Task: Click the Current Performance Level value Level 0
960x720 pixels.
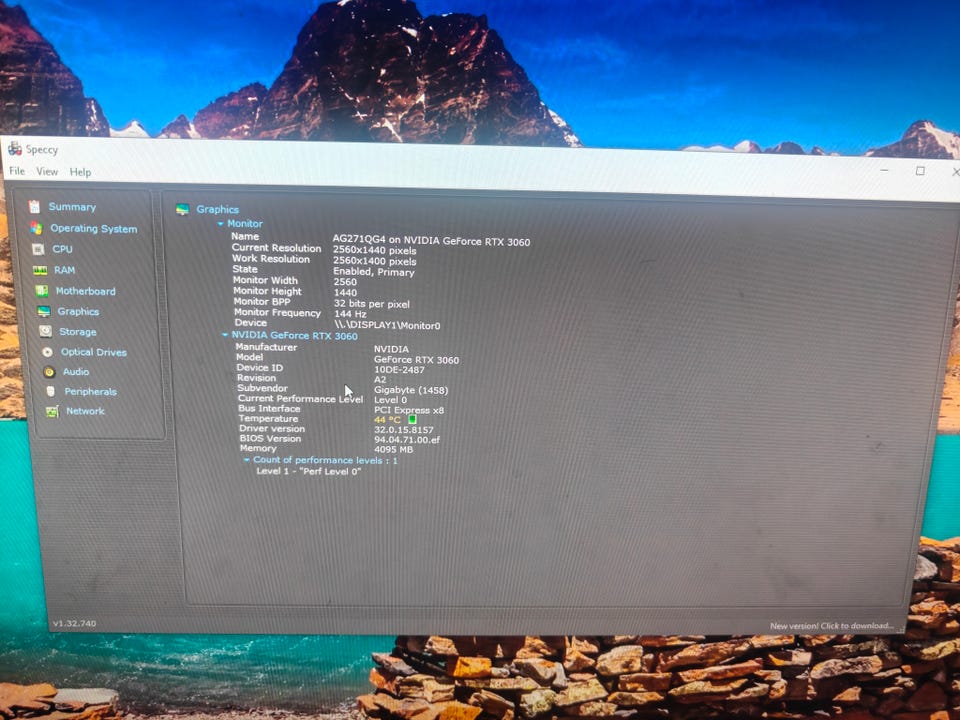Action: [x=391, y=400]
